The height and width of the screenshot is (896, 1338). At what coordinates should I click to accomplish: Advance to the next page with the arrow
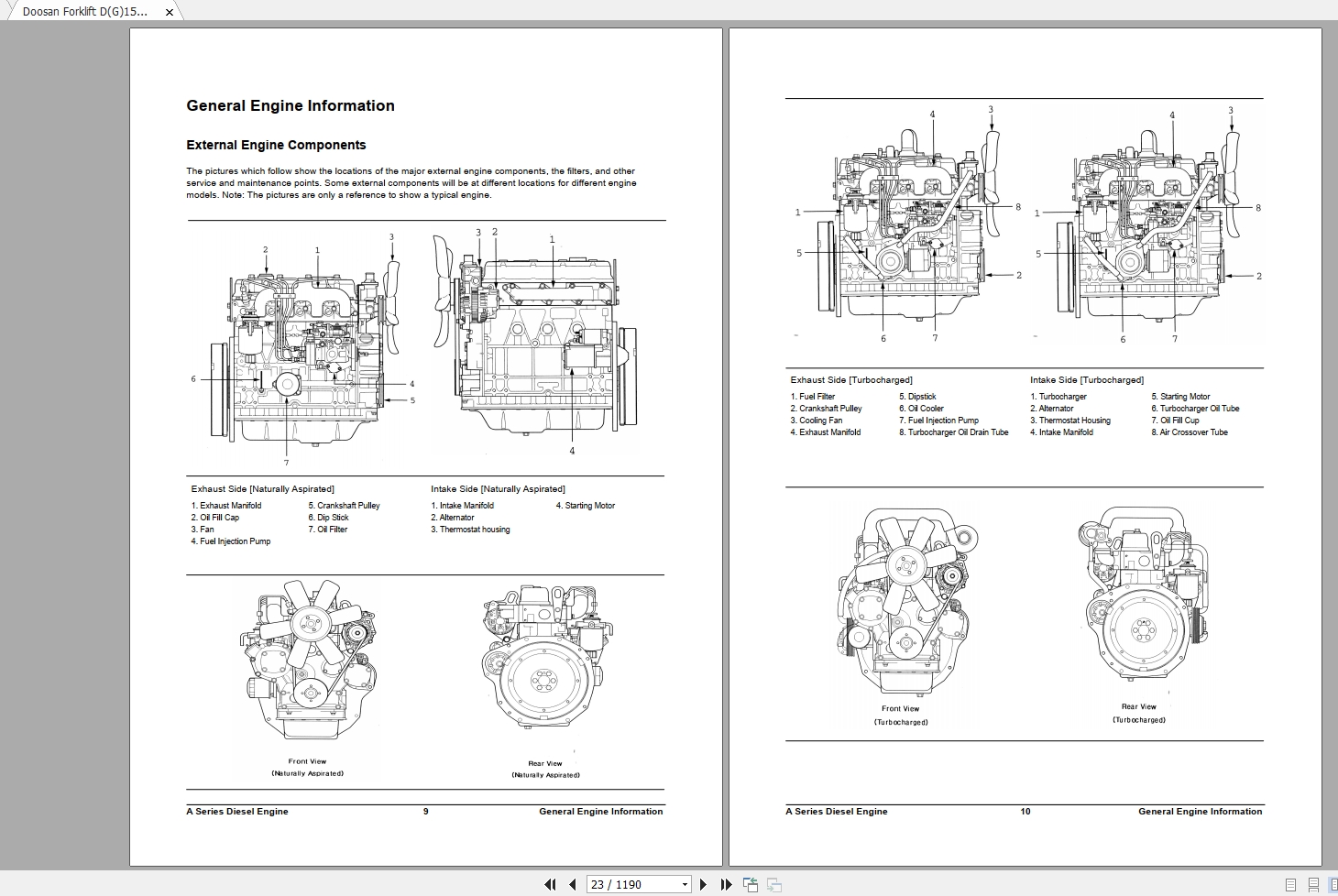coord(704,884)
